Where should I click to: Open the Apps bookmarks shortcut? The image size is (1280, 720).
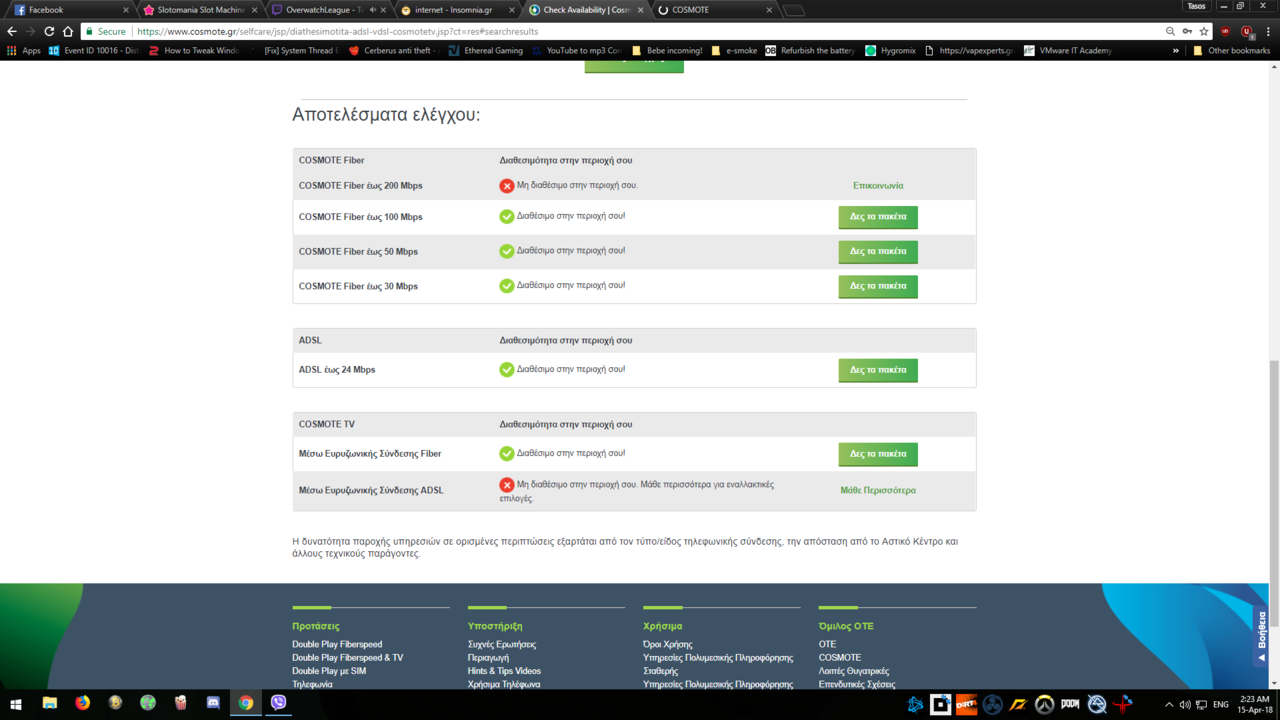point(23,50)
